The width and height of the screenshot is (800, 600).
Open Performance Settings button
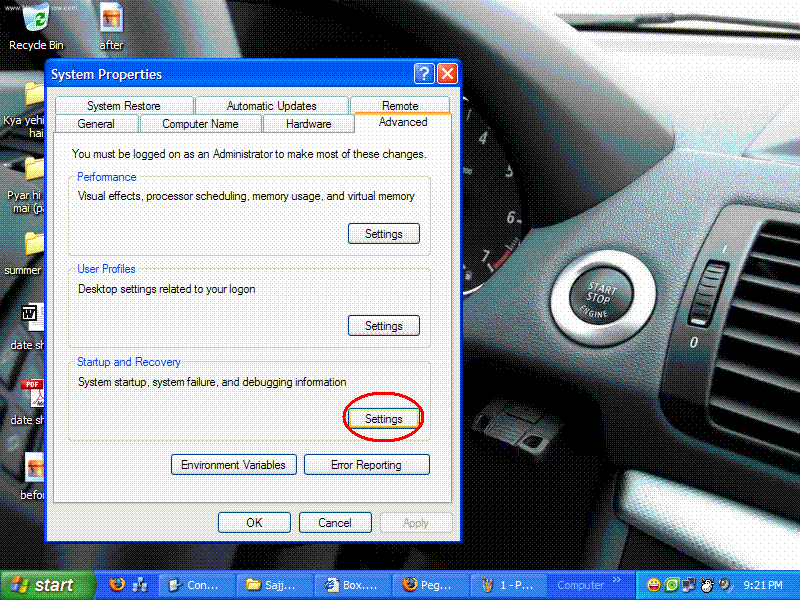[x=383, y=234]
